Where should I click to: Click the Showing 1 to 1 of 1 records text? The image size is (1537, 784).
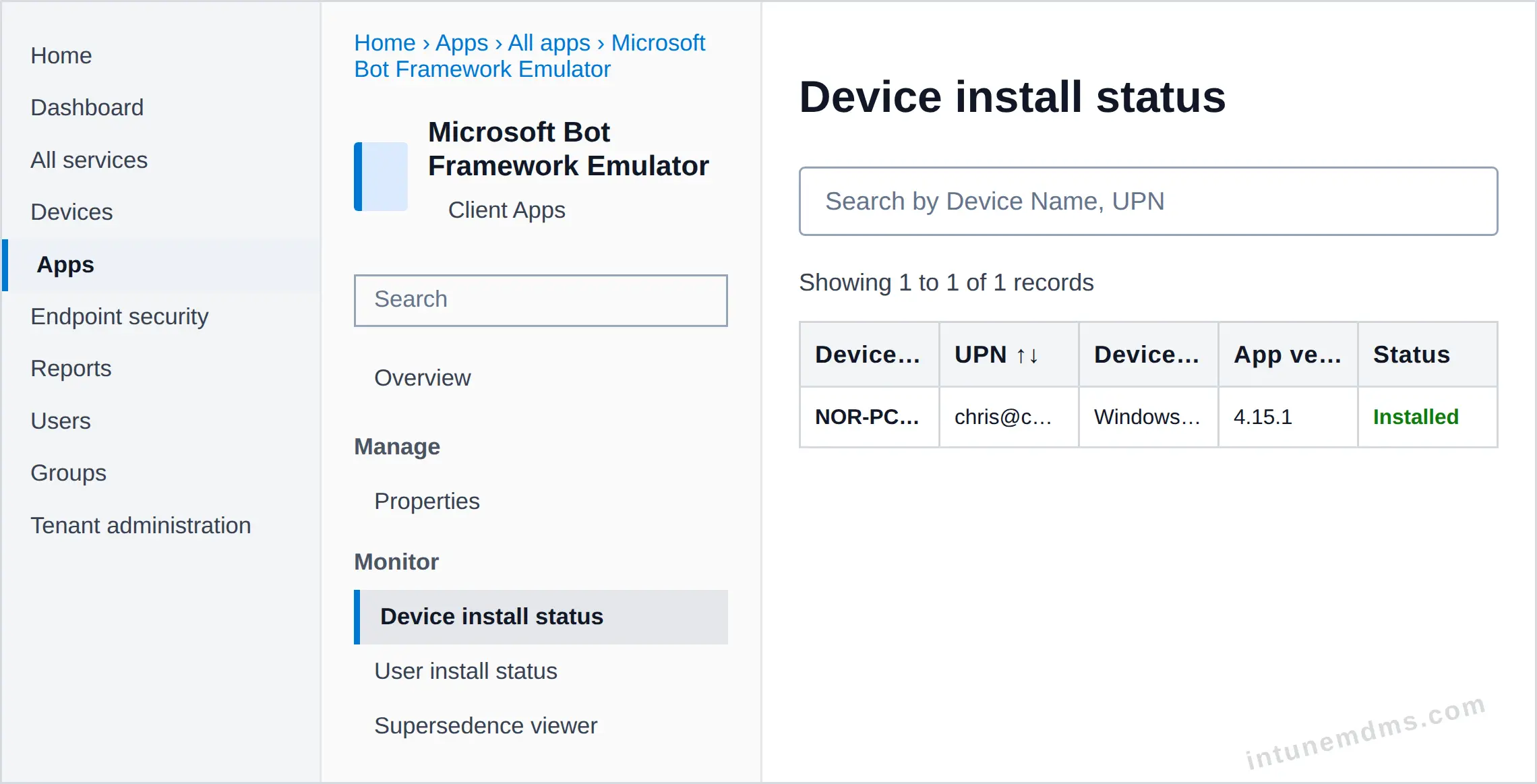coord(946,282)
